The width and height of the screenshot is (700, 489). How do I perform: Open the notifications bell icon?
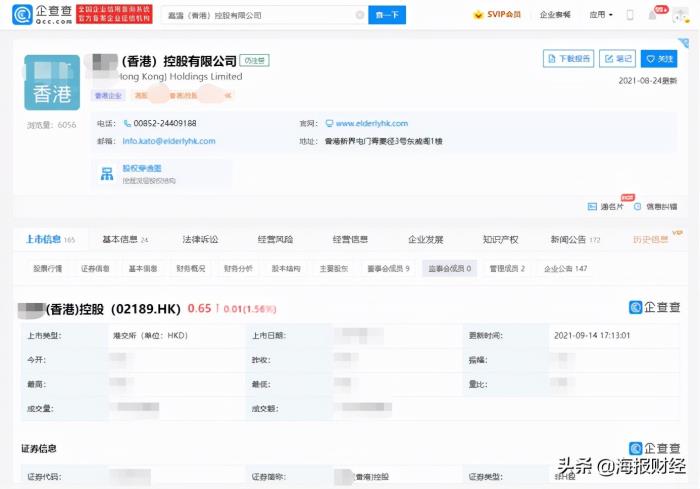pyautogui.click(x=653, y=16)
